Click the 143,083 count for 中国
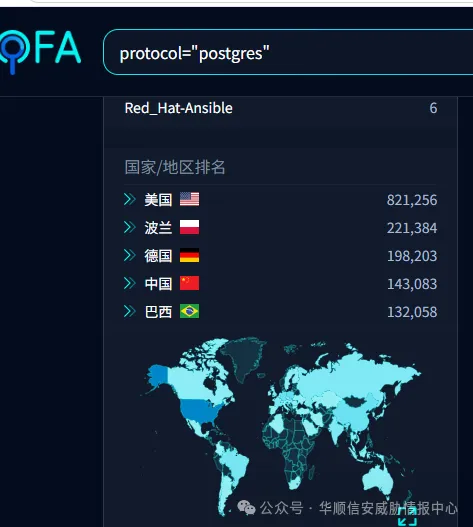This screenshot has width=473, height=527. [x=412, y=284]
